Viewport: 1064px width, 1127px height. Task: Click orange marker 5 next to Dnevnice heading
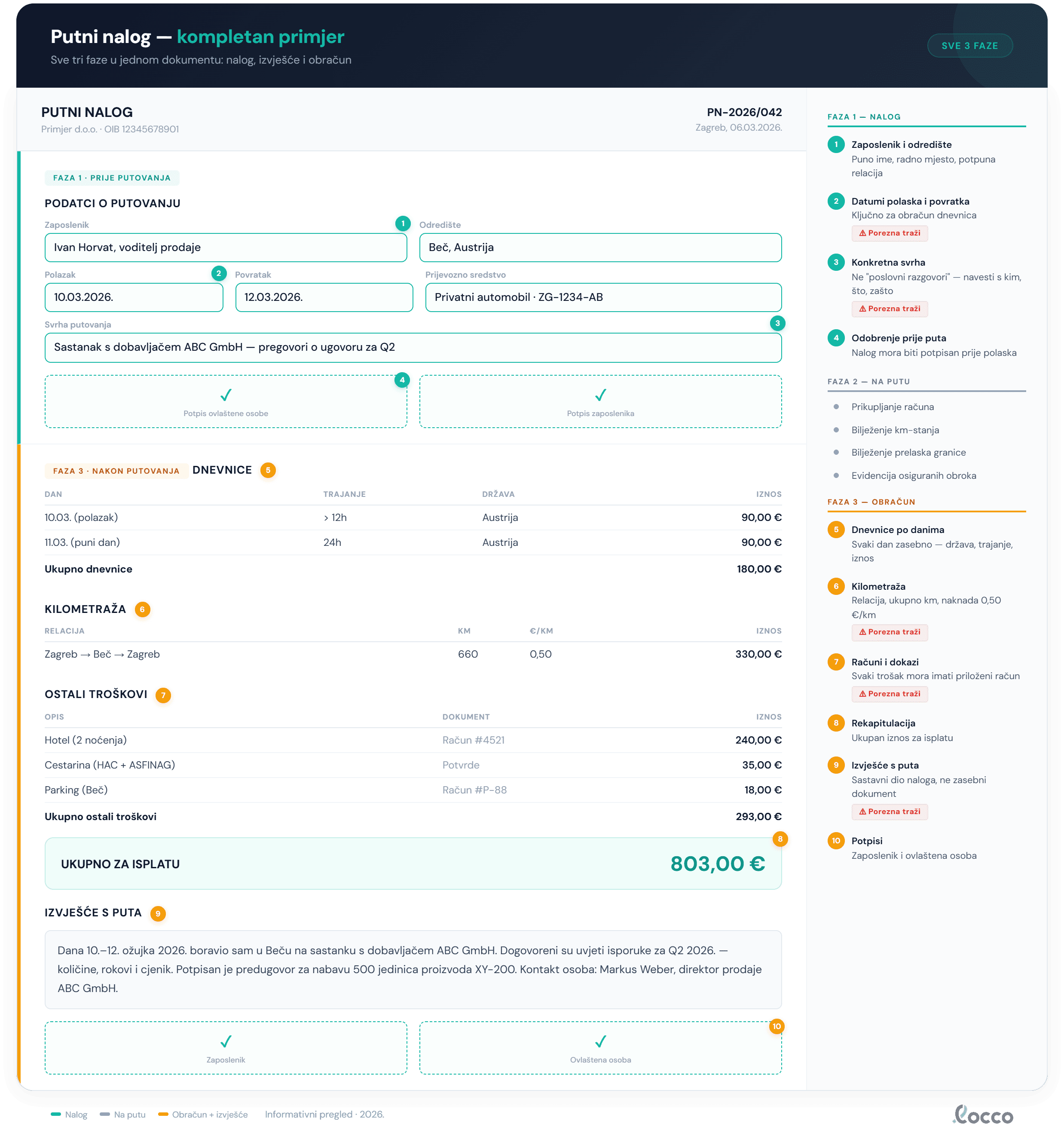(x=268, y=470)
